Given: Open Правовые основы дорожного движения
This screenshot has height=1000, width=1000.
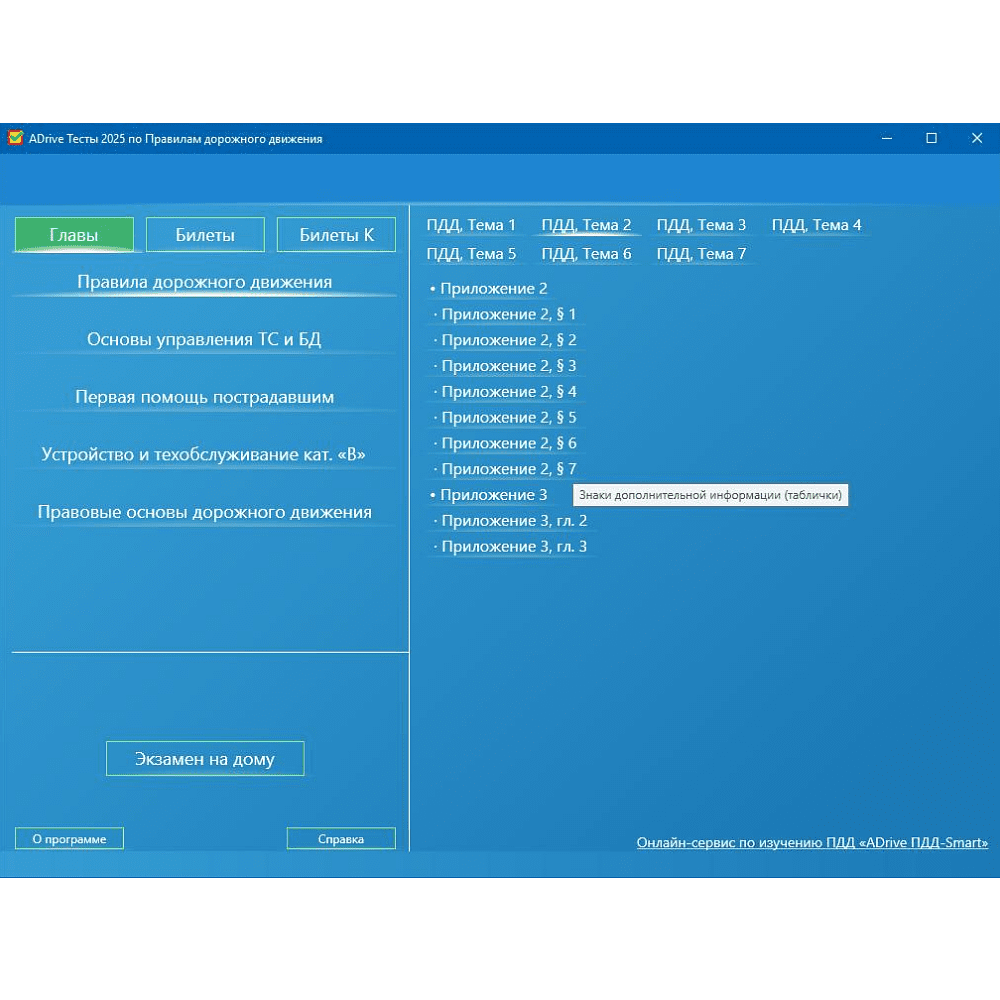Looking at the screenshot, I should (204, 512).
